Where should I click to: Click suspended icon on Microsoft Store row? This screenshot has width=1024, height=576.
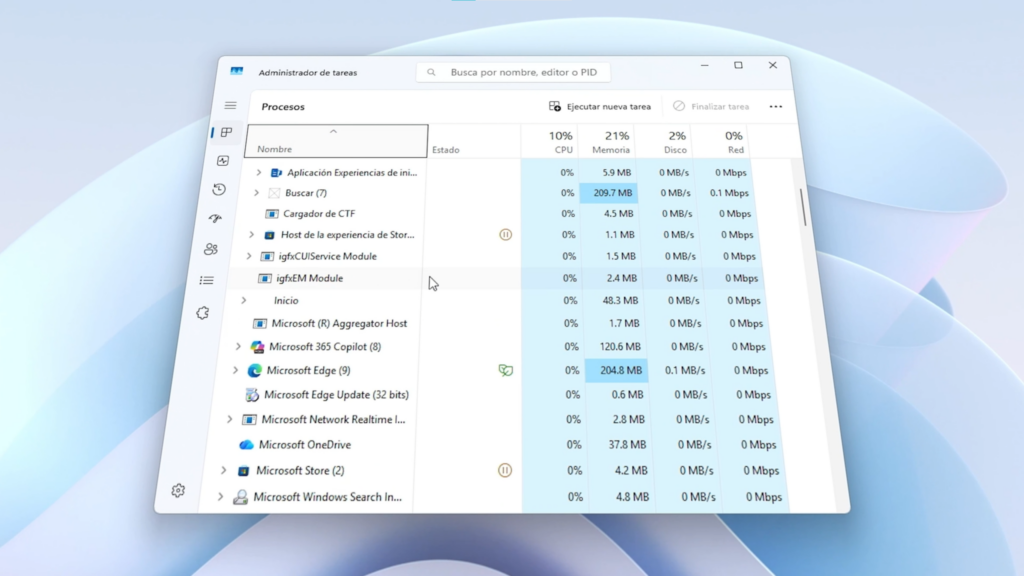(505, 470)
